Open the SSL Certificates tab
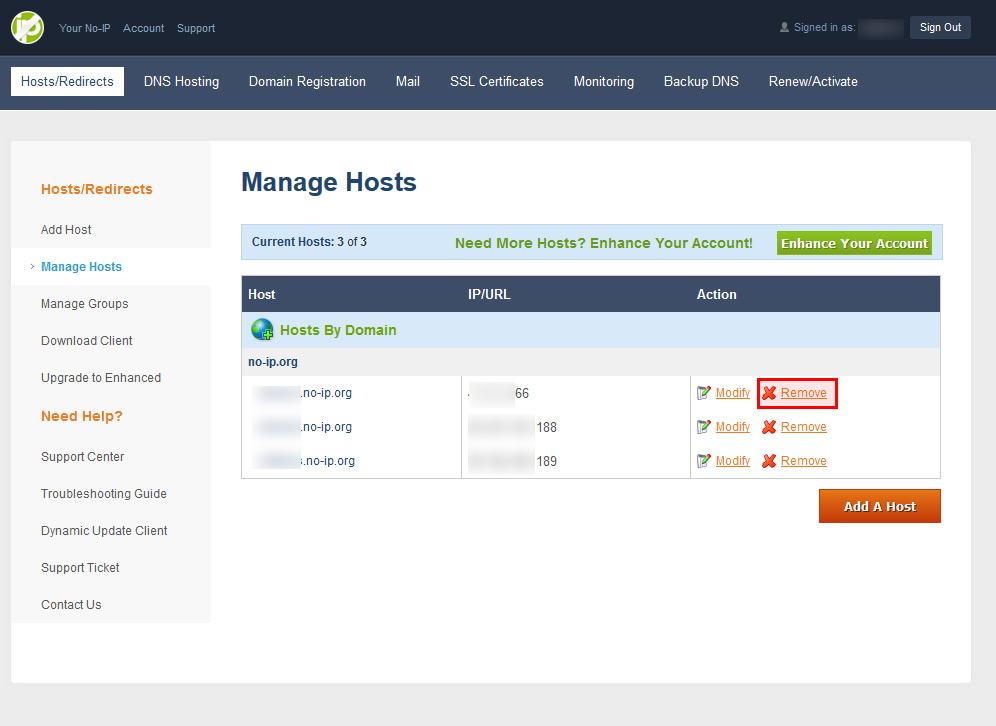996x726 pixels. [x=497, y=81]
